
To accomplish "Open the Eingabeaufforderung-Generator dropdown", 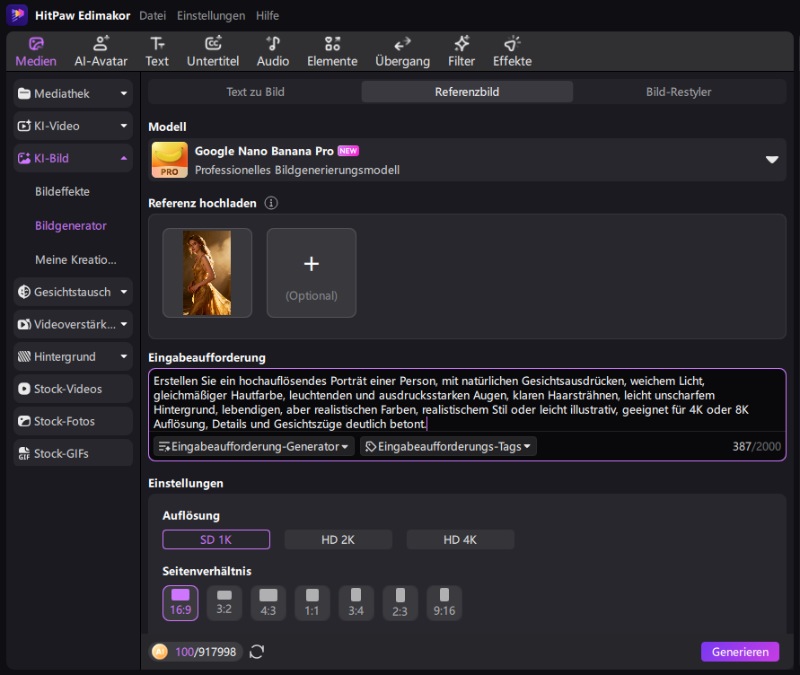I will [x=254, y=446].
